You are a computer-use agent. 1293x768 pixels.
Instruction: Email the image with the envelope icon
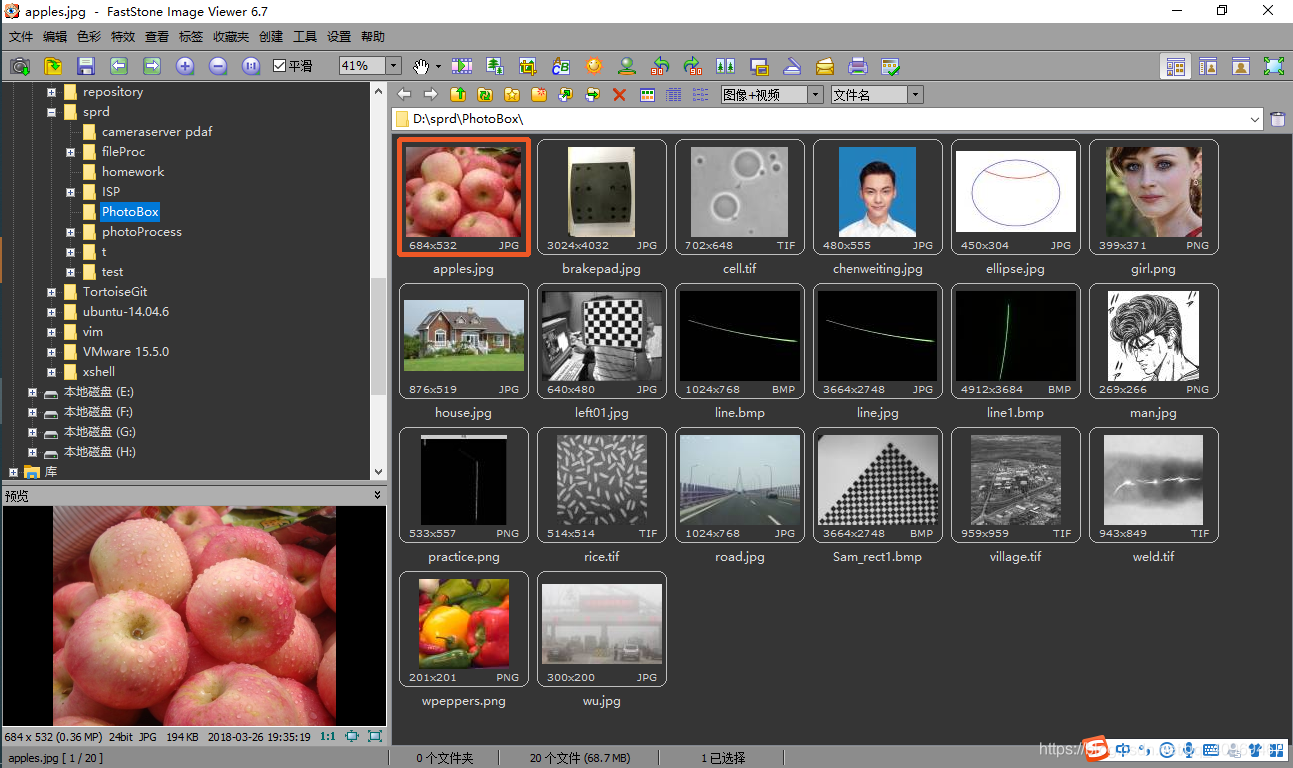pyautogui.click(x=825, y=66)
